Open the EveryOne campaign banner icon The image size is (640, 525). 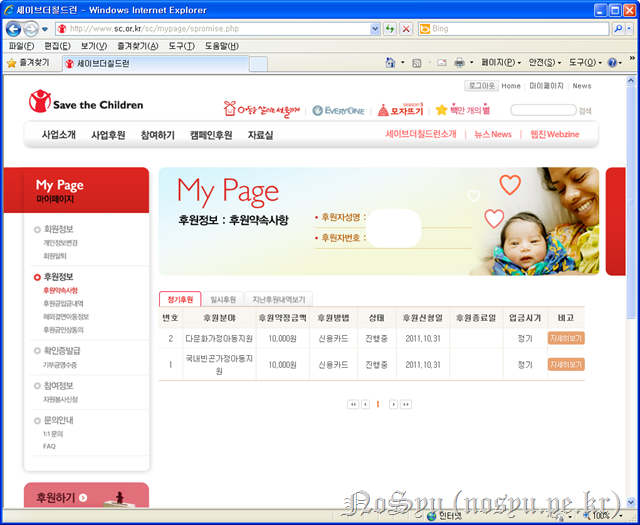coord(339,110)
